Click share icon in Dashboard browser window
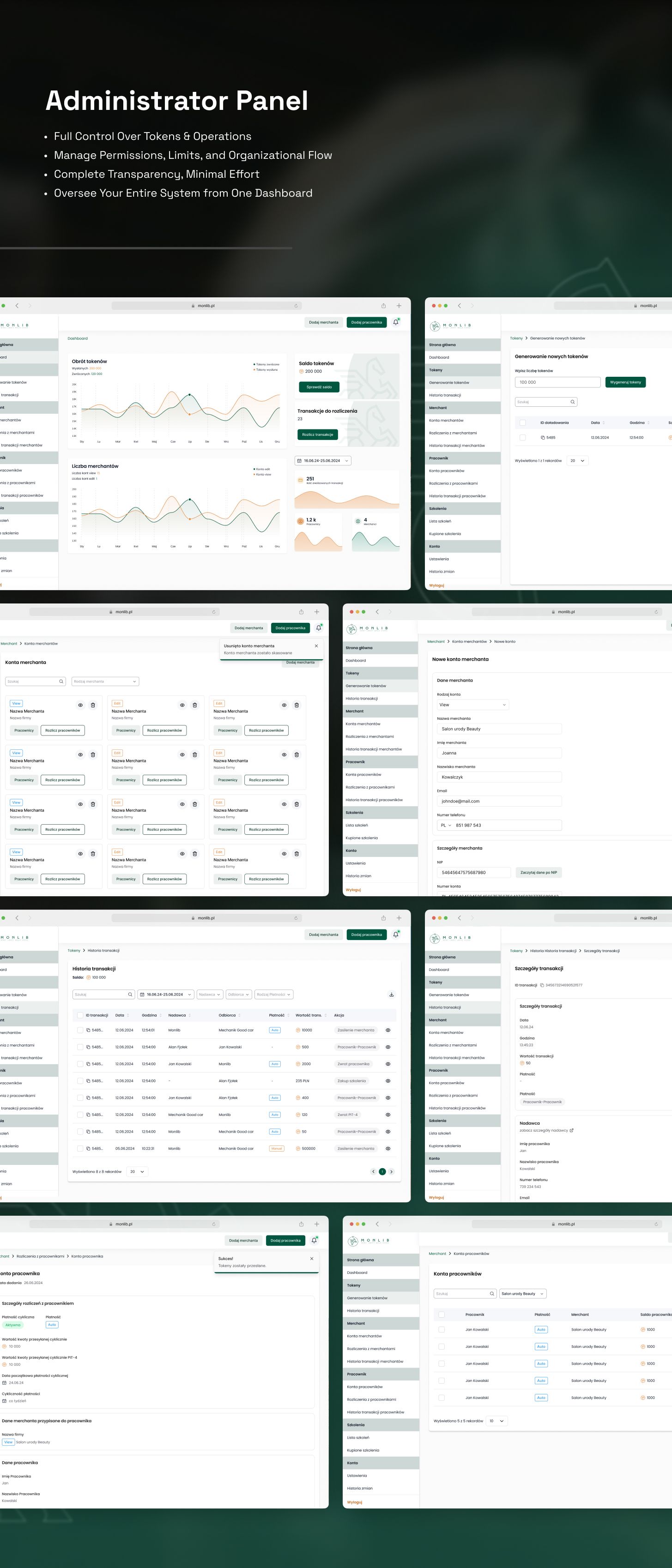The image size is (672, 1568). point(383,306)
